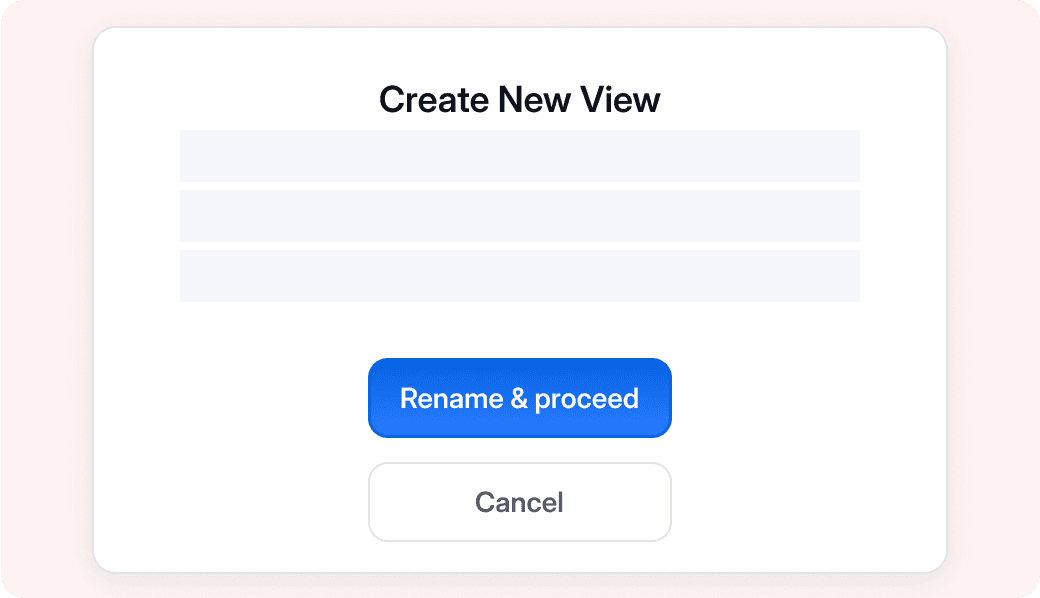
Task: Click the pink backdrop outside the dialog
Action: tap(46, 298)
